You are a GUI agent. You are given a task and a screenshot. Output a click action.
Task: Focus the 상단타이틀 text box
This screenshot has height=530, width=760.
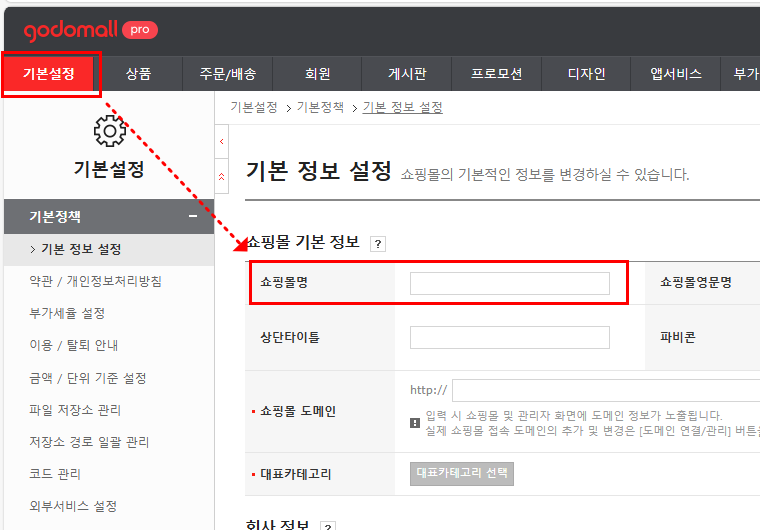coord(509,337)
